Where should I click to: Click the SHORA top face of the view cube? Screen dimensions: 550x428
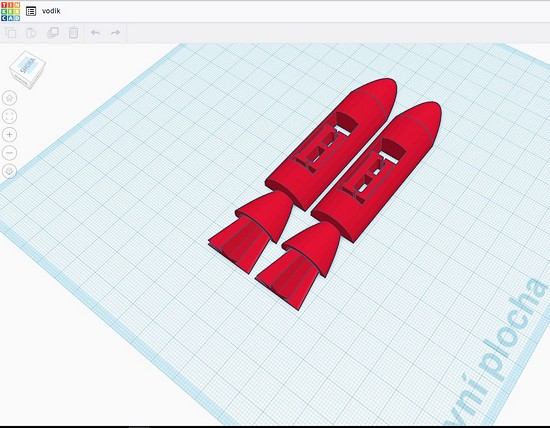tap(28, 65)
